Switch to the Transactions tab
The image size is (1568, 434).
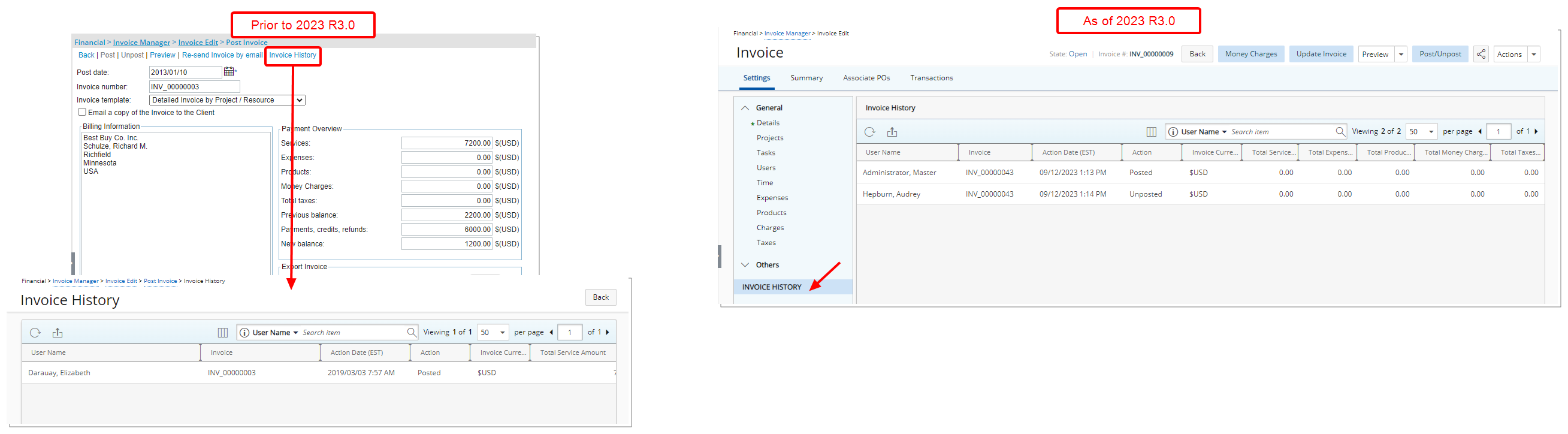(931, 78)
